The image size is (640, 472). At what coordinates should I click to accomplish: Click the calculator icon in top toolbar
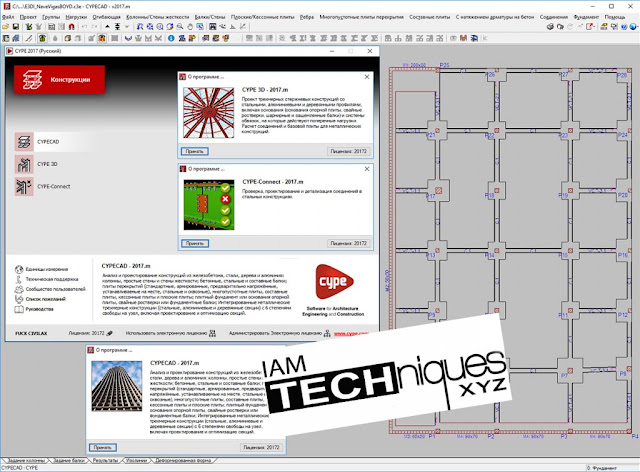[x=51, y=27]
